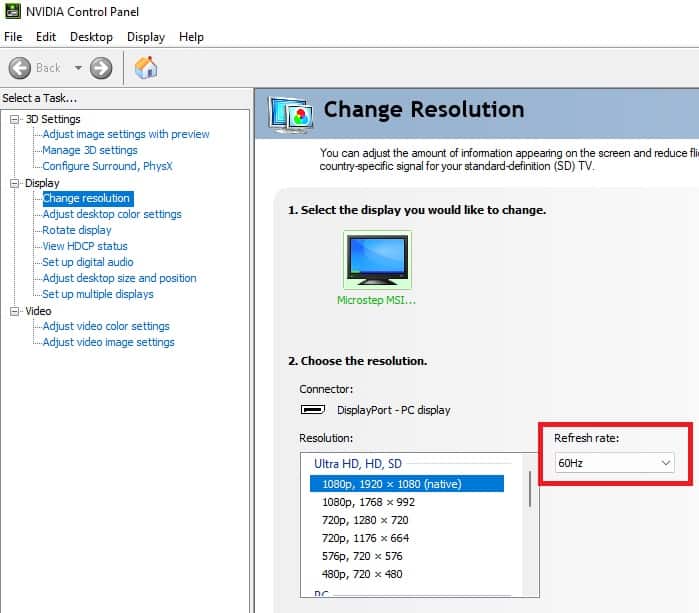This screenshot has height=613, width=699.
Task: Click the Back arrow icon
Action: [20, 68]
